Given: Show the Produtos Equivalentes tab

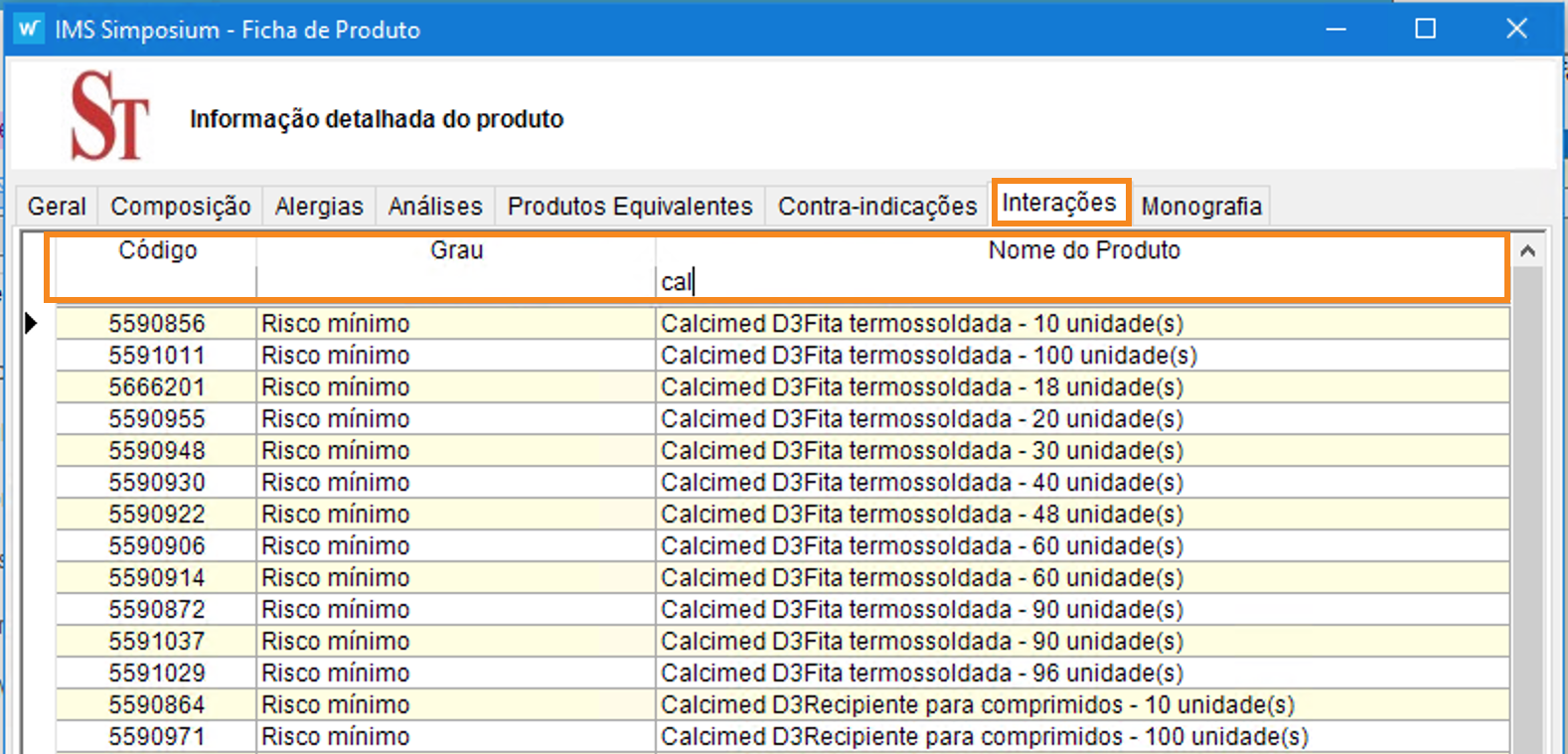Looking at the screenshot, I should tap(630, 206).
